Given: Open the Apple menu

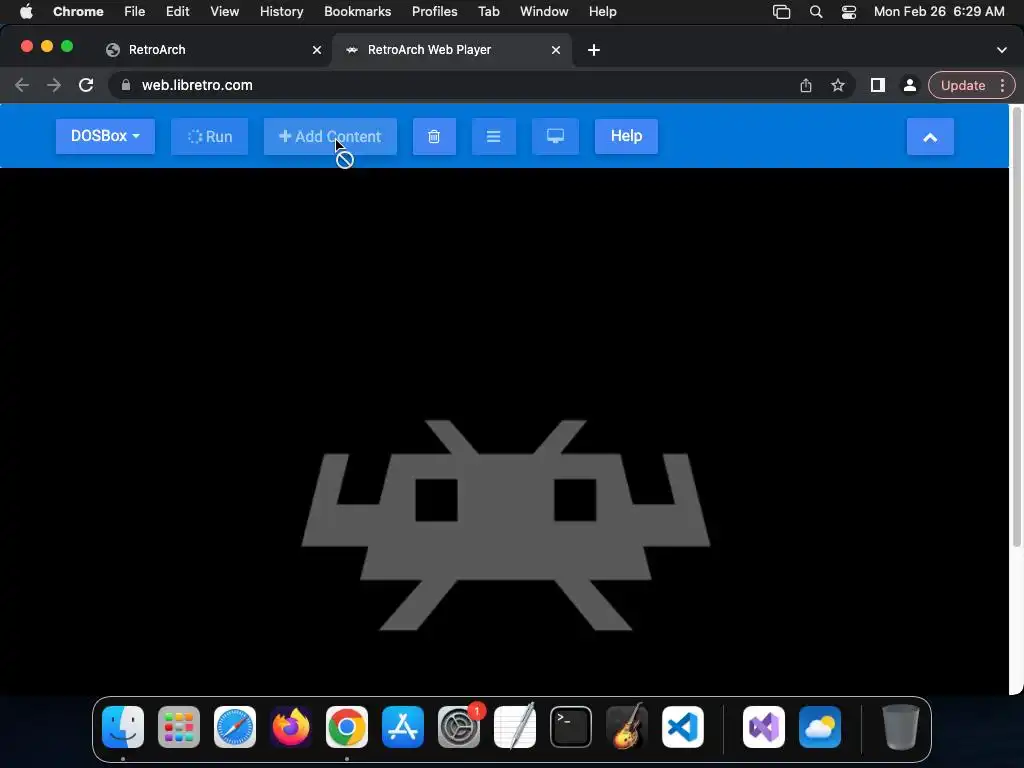Looking at the screenshot, I should [x=26, y=12].
